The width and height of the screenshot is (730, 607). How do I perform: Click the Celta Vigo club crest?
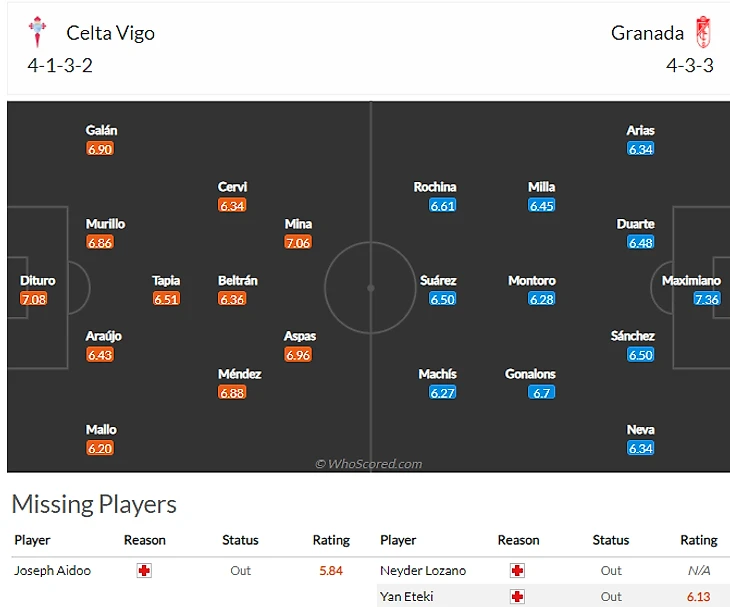[38, 33]
